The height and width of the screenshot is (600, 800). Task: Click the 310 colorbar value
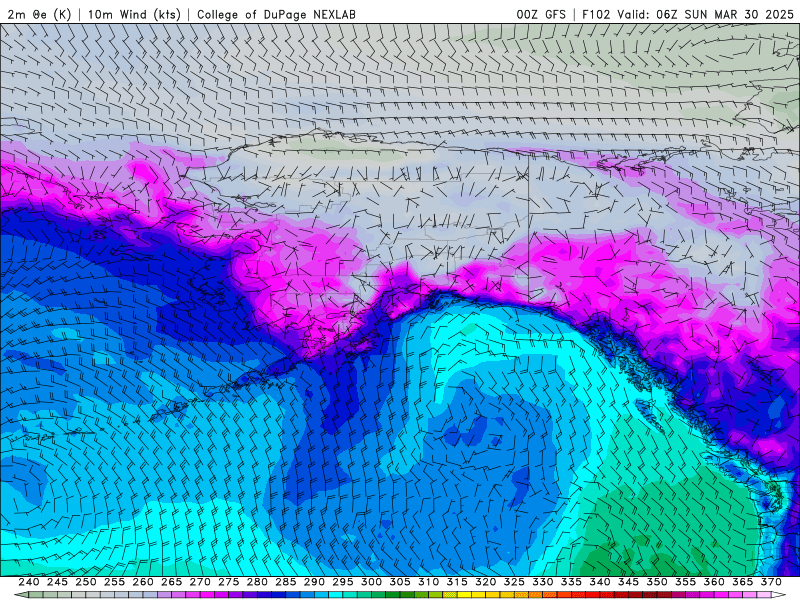tap(429, 582)
